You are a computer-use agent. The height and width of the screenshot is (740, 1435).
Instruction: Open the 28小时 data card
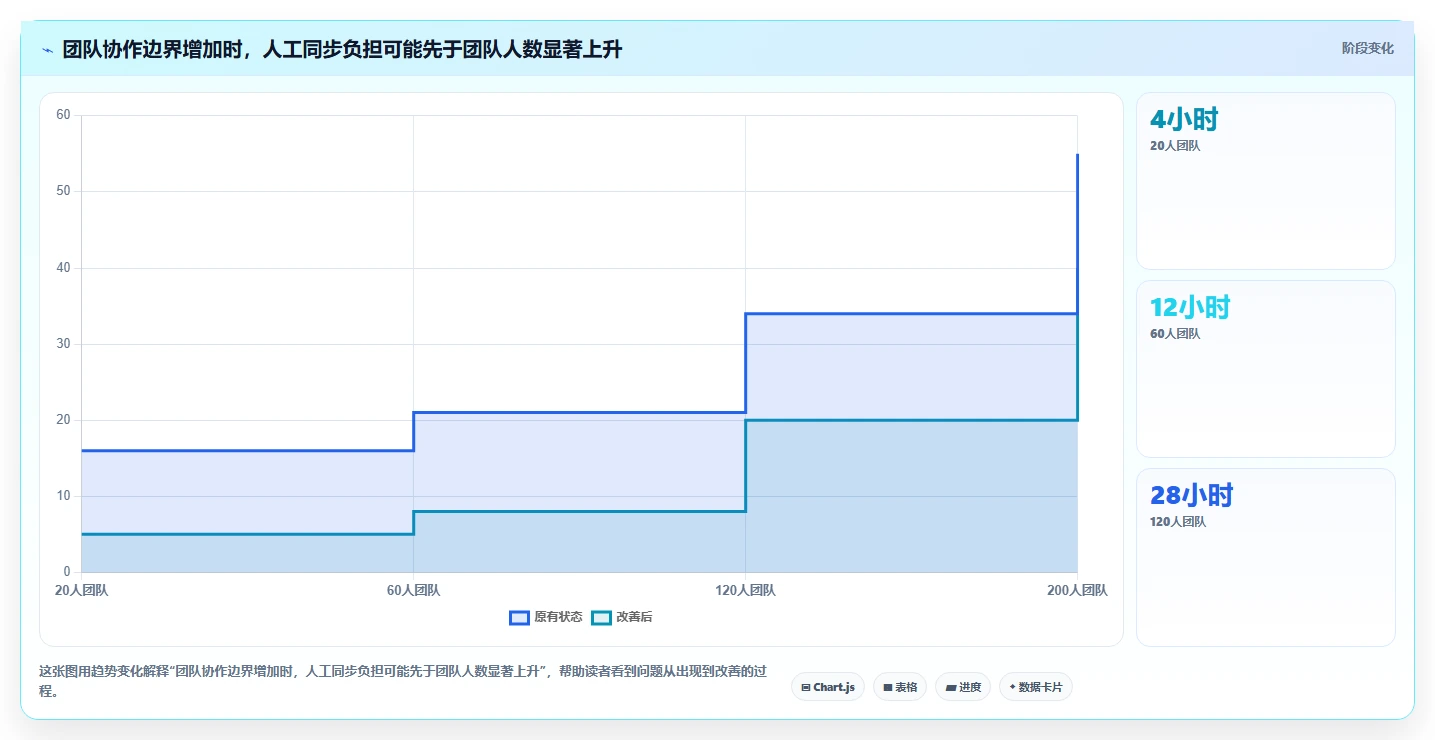tap(1265, 557)
